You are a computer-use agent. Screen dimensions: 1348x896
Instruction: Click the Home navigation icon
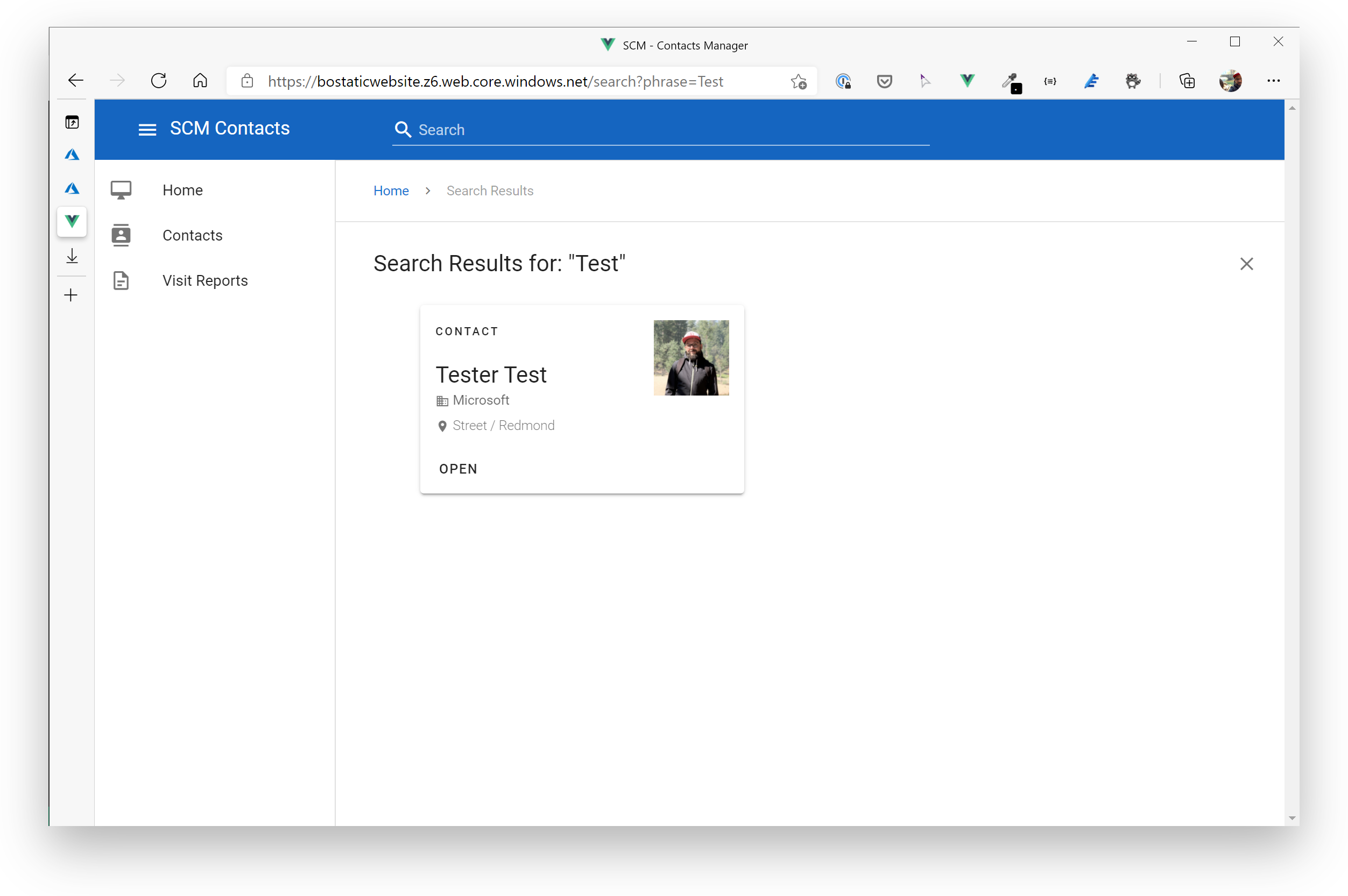[x=121, y=190]
